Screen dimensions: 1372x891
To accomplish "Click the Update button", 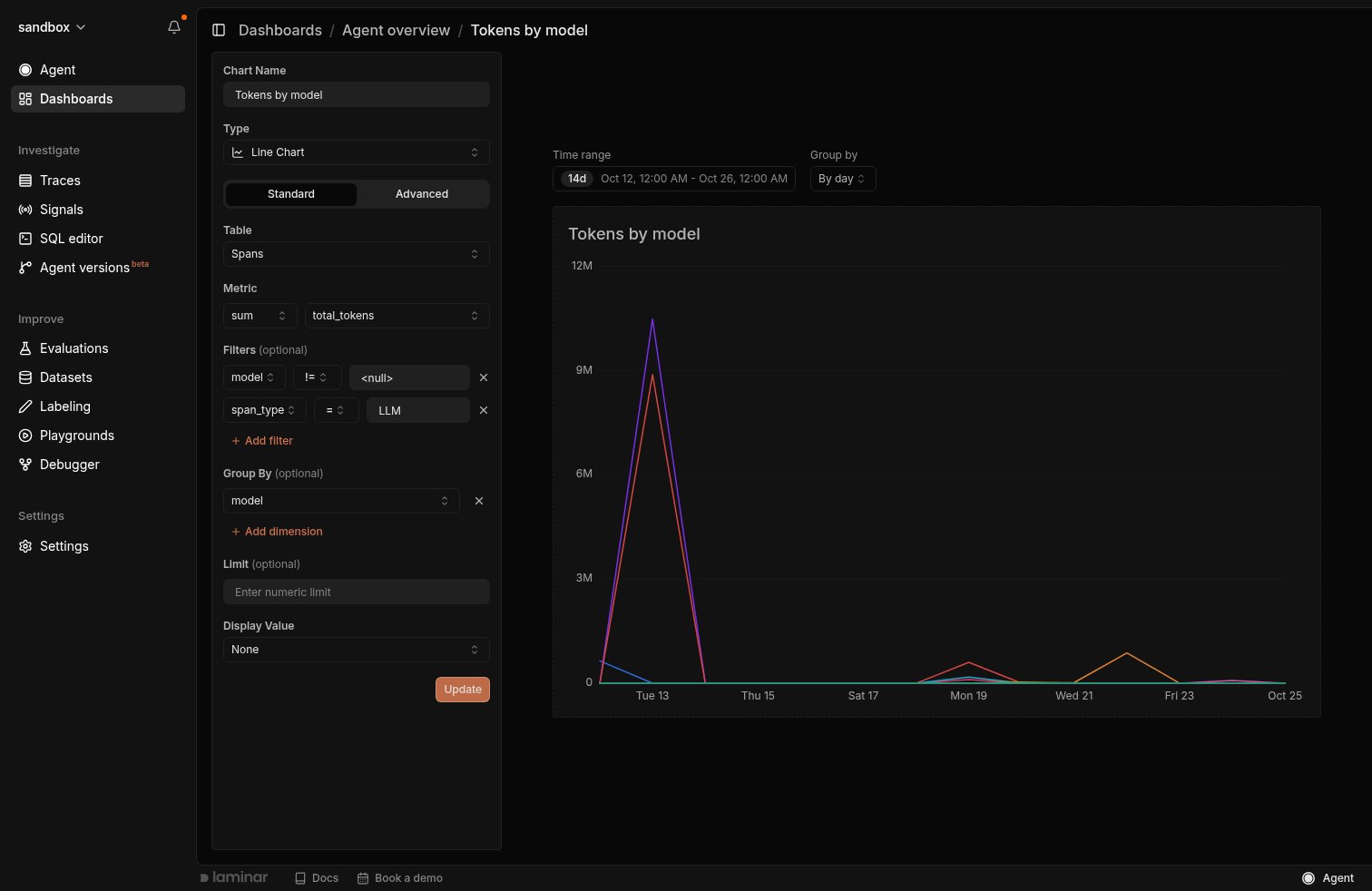I will pyautogui.click(x=463, y=690).
